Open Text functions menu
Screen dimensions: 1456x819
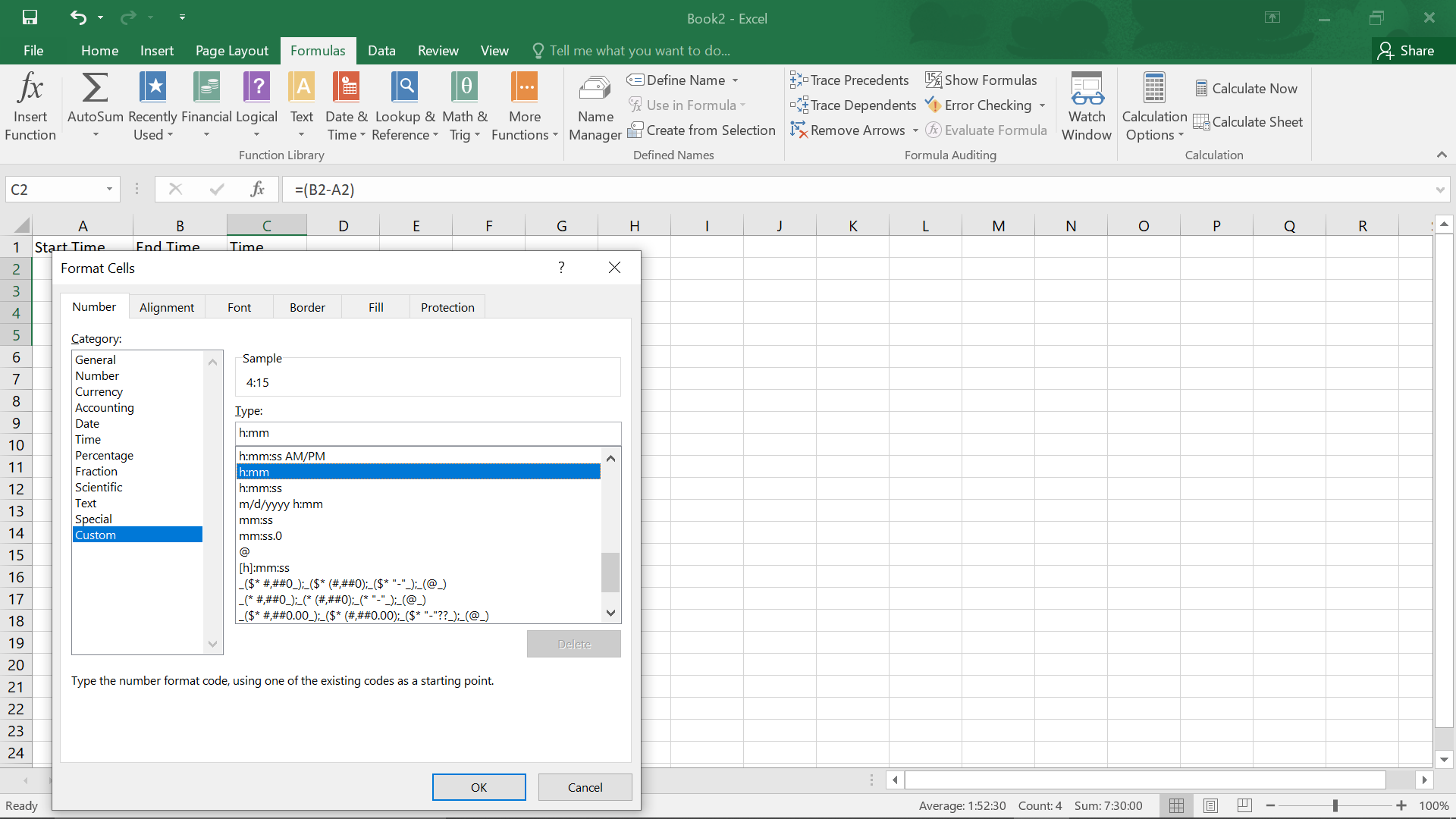302,106
